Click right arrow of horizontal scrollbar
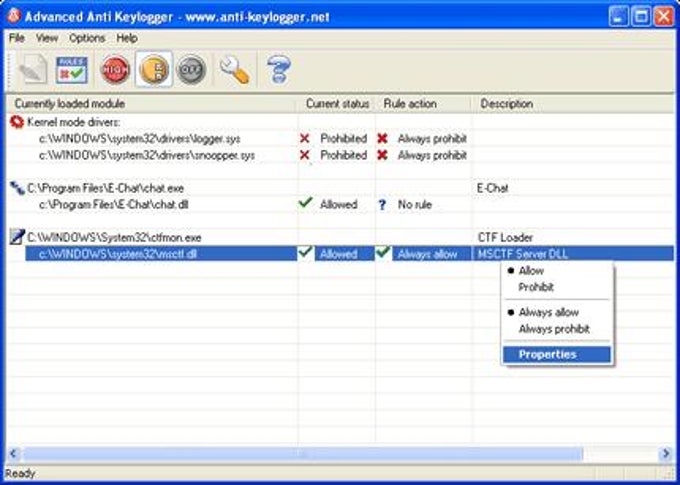680x485 pixels. coord(666,454)
